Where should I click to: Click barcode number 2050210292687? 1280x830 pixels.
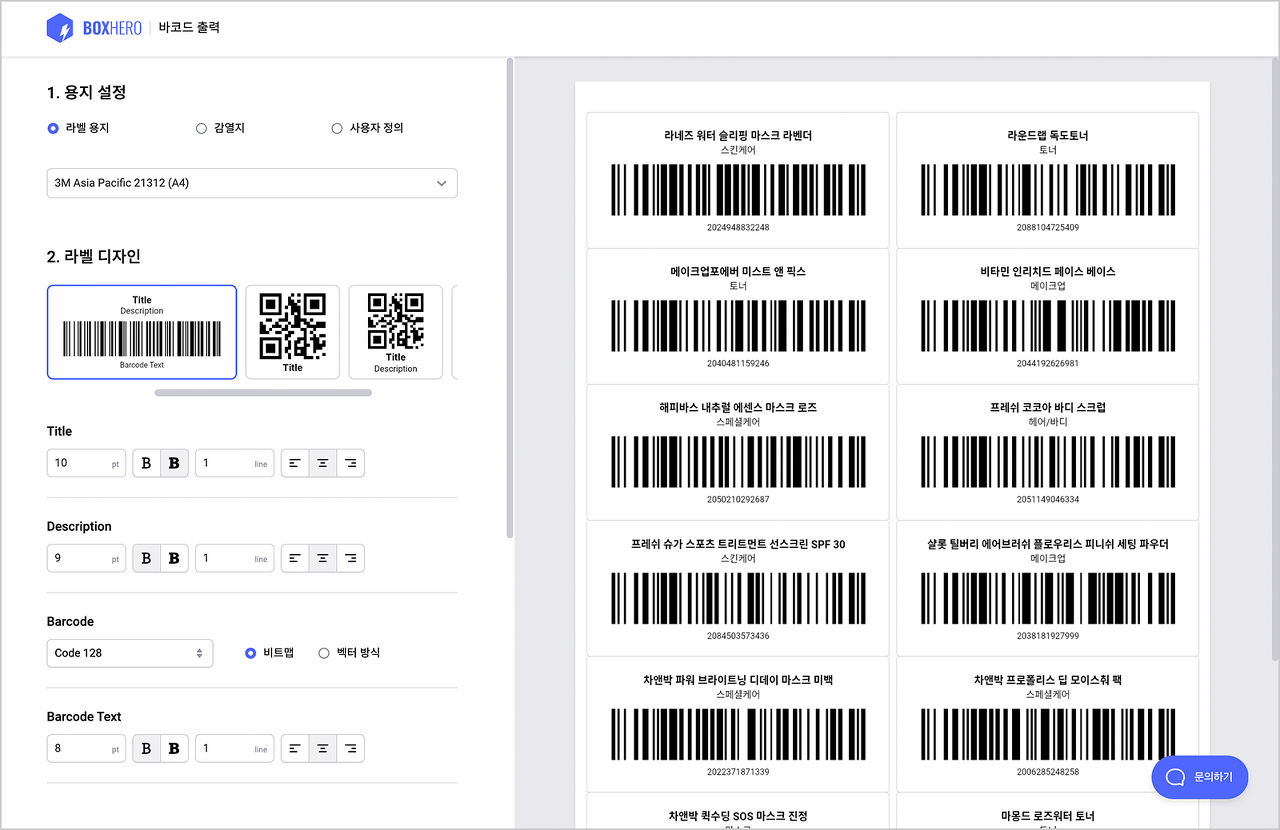738,499
